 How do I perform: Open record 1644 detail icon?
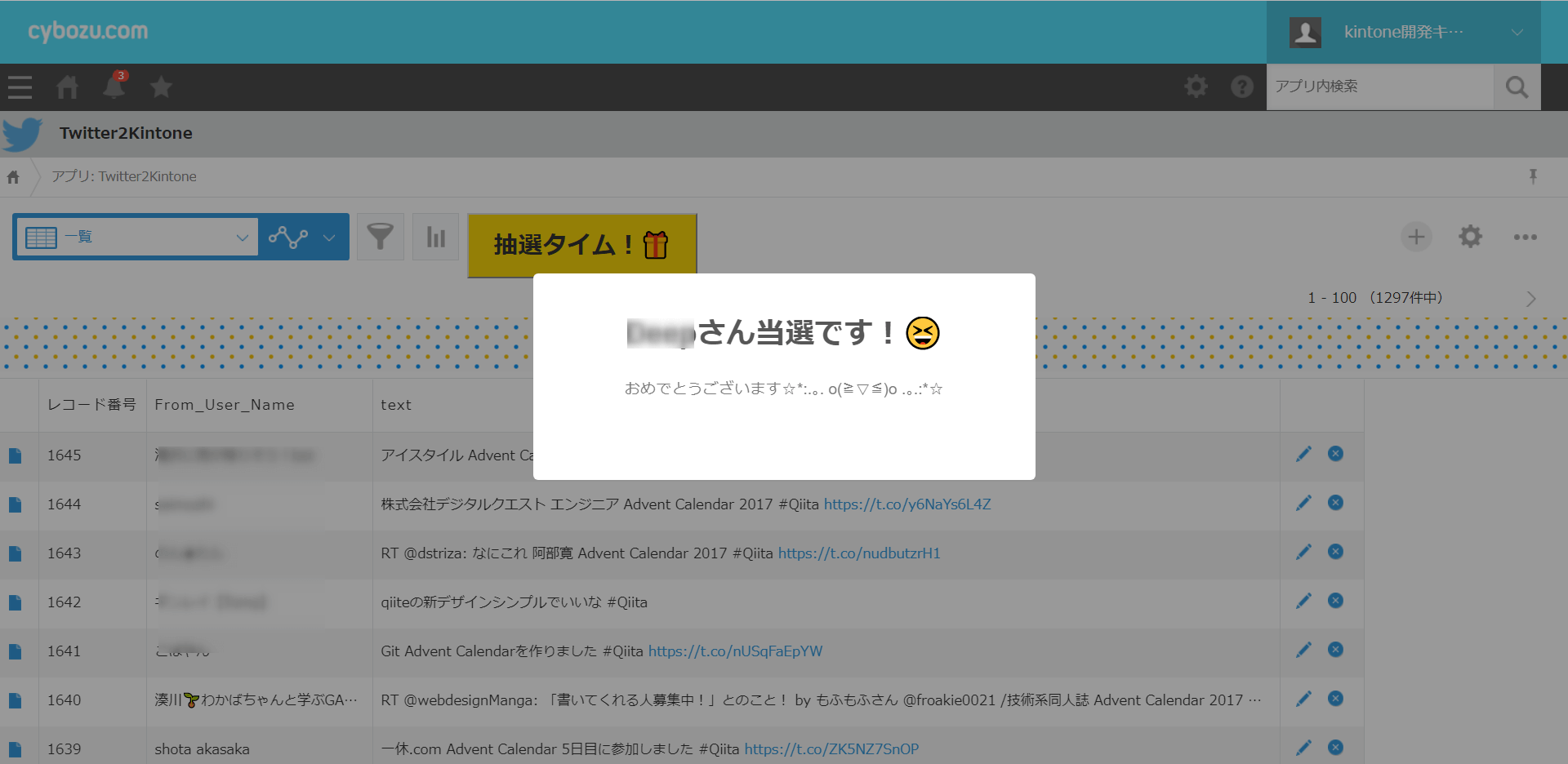pos(15,504)
